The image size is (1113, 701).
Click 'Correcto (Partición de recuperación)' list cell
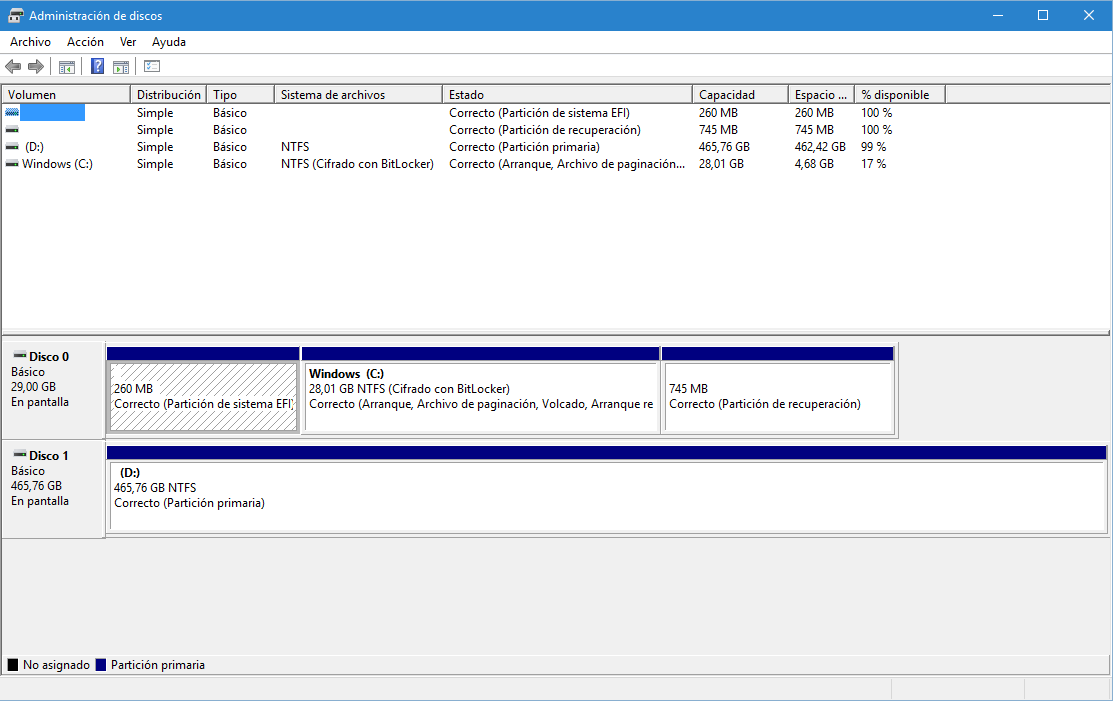545,130
